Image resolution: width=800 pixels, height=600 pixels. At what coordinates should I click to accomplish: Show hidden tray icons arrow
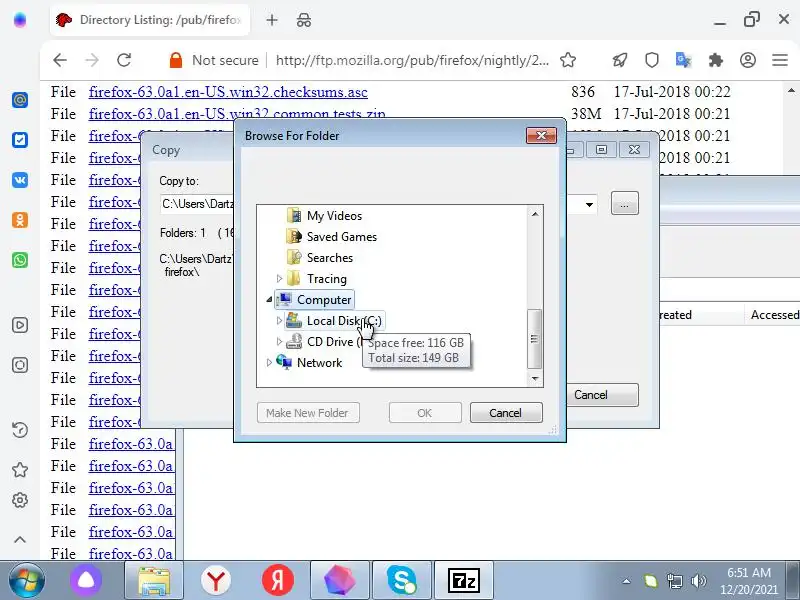click(x=627, y=581)
